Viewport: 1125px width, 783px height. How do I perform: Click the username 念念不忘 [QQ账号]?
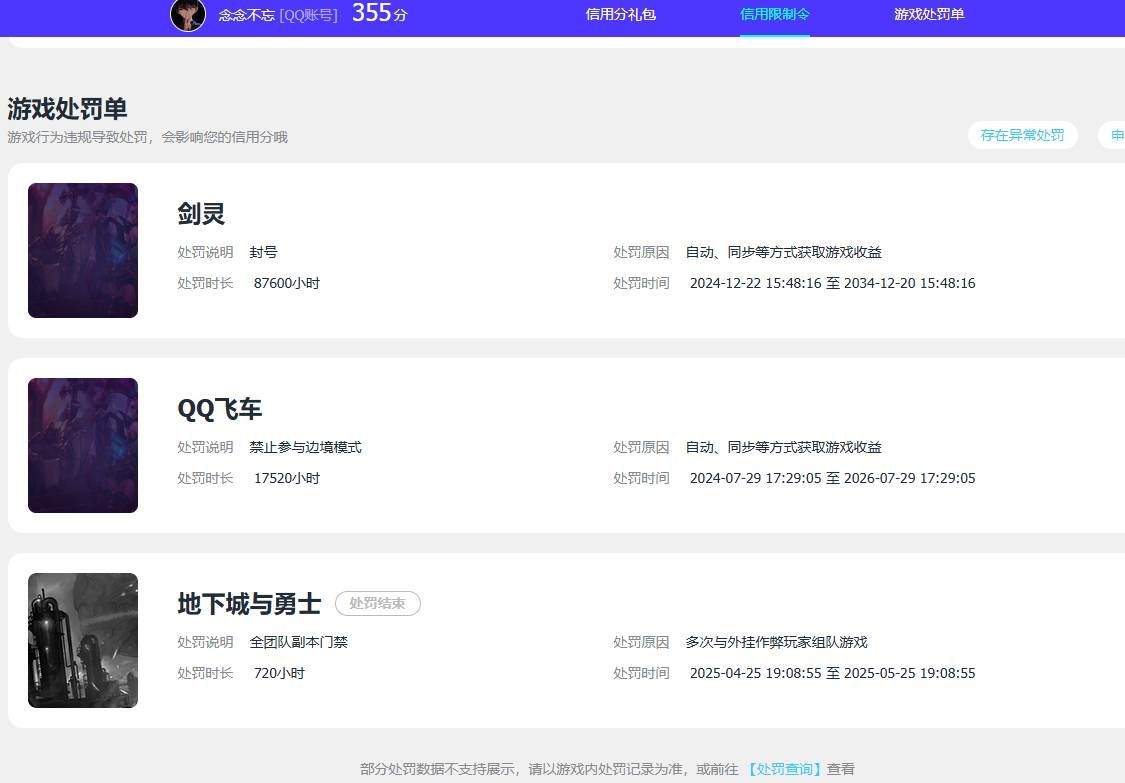coord(278,15)
